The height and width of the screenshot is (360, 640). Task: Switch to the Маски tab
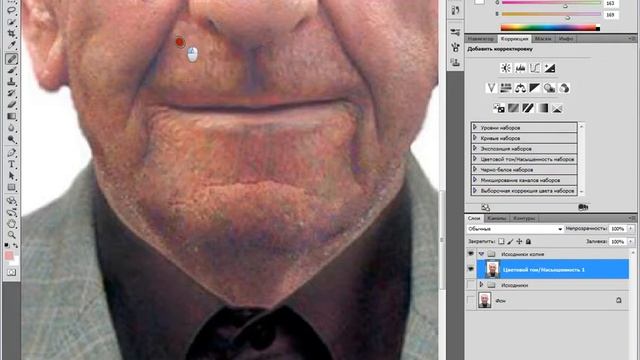coord(543,39)
